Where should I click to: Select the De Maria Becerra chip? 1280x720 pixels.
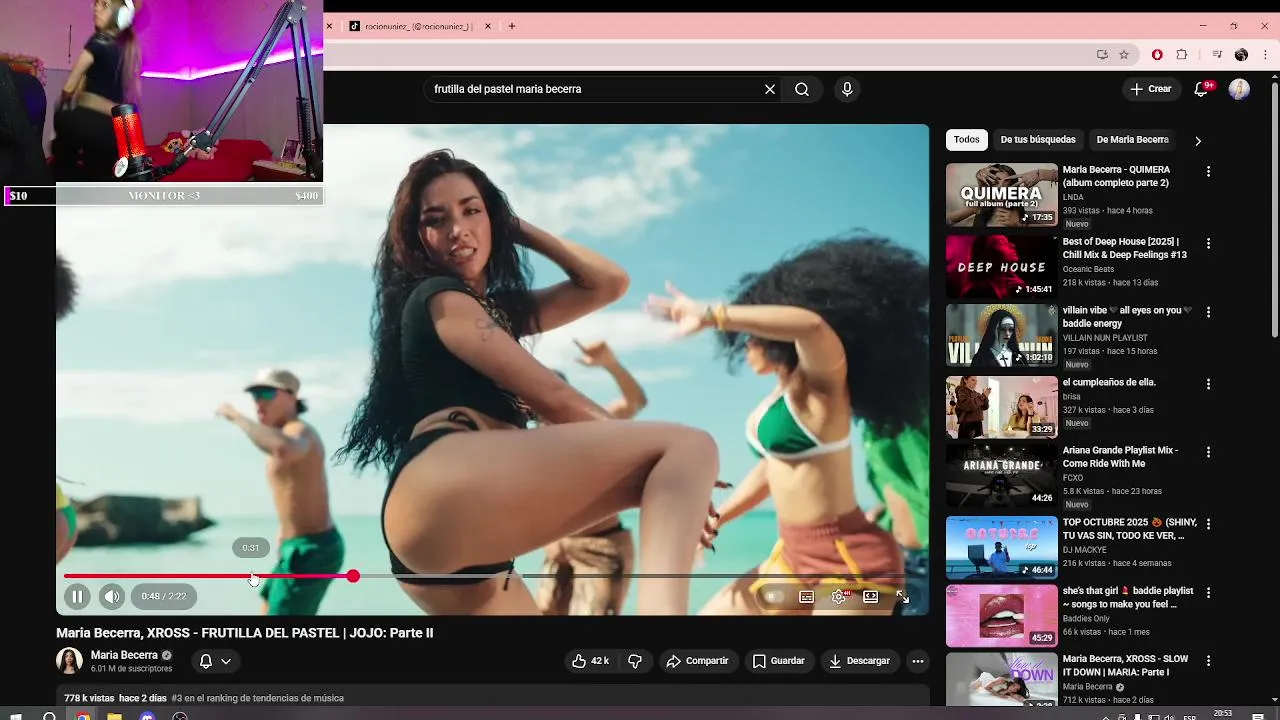[1132, 140]
